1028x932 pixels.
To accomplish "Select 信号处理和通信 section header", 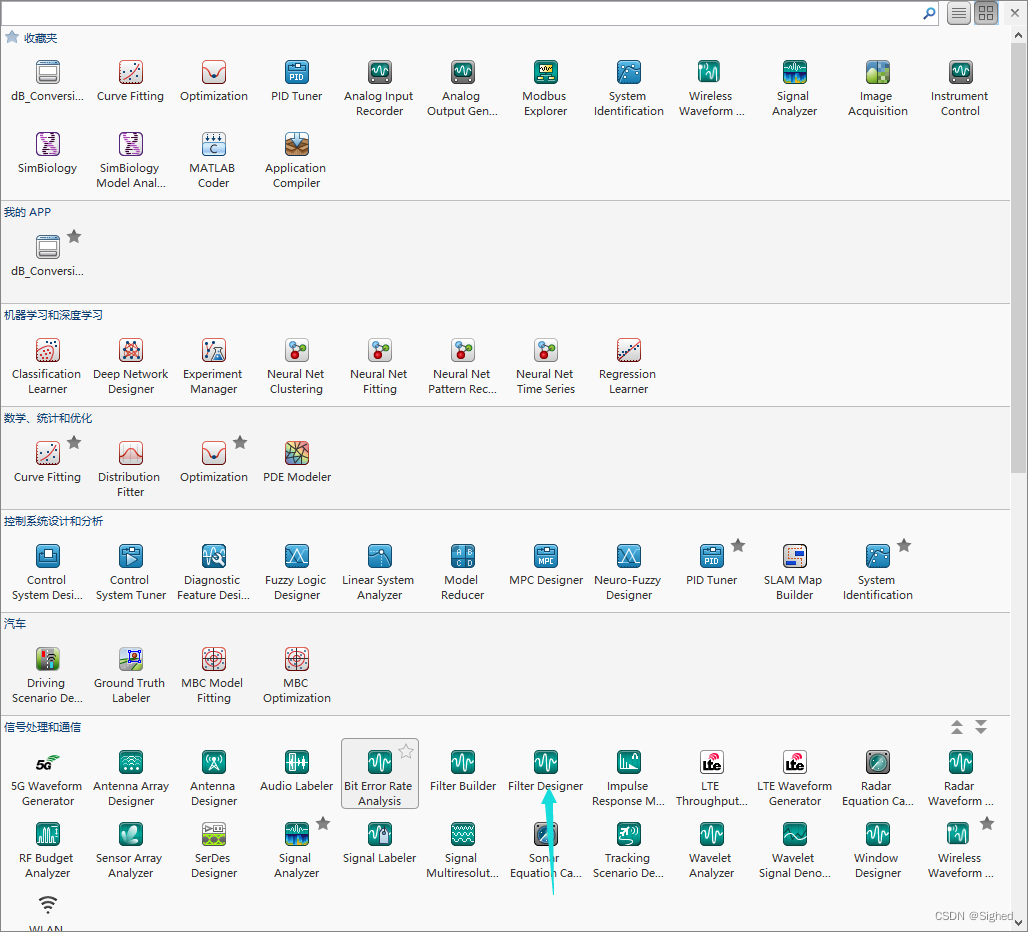I will coord(43,727).
